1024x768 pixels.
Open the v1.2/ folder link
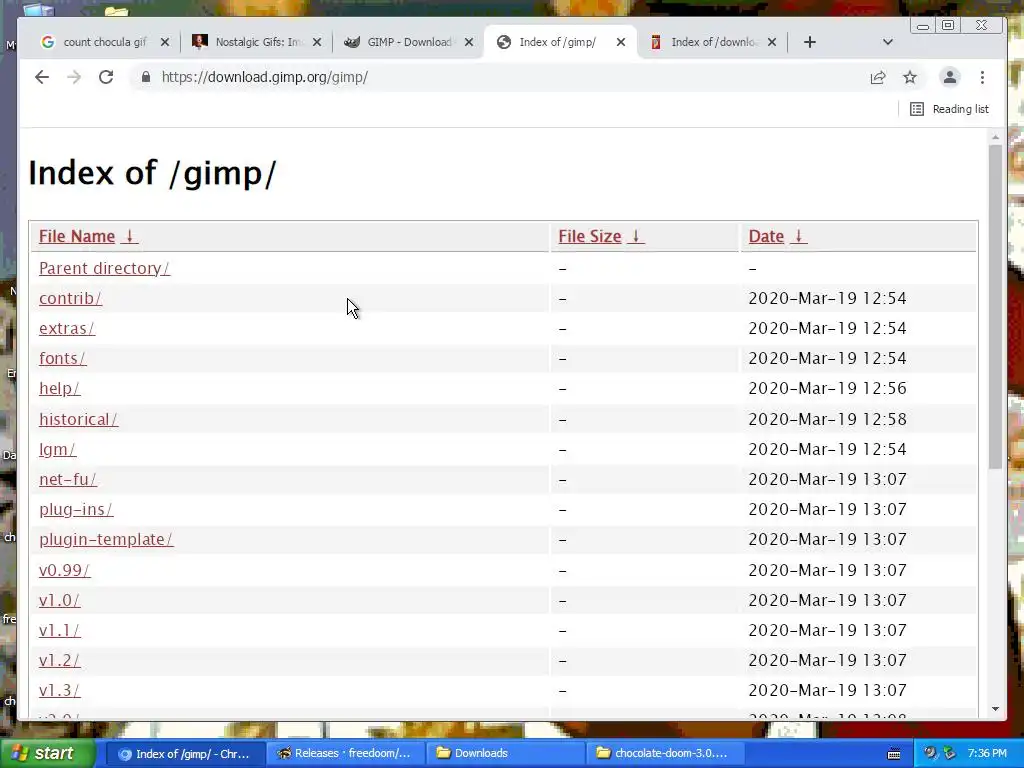pos(59,660)
